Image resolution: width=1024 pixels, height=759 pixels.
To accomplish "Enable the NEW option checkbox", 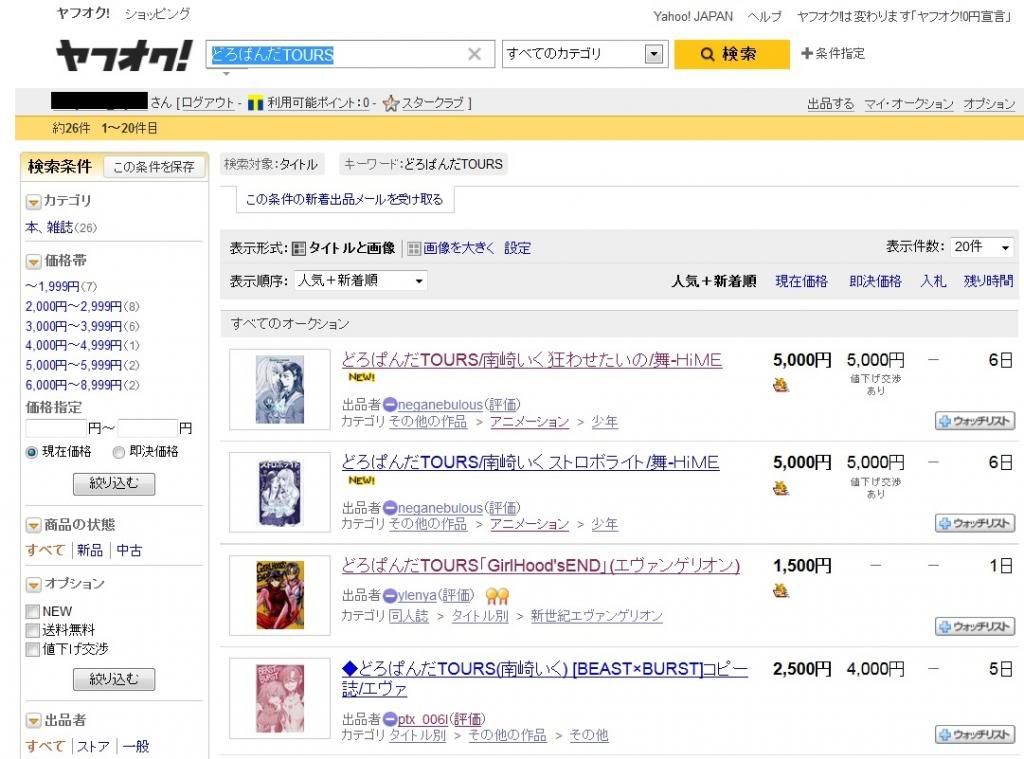I will point(33,611).
